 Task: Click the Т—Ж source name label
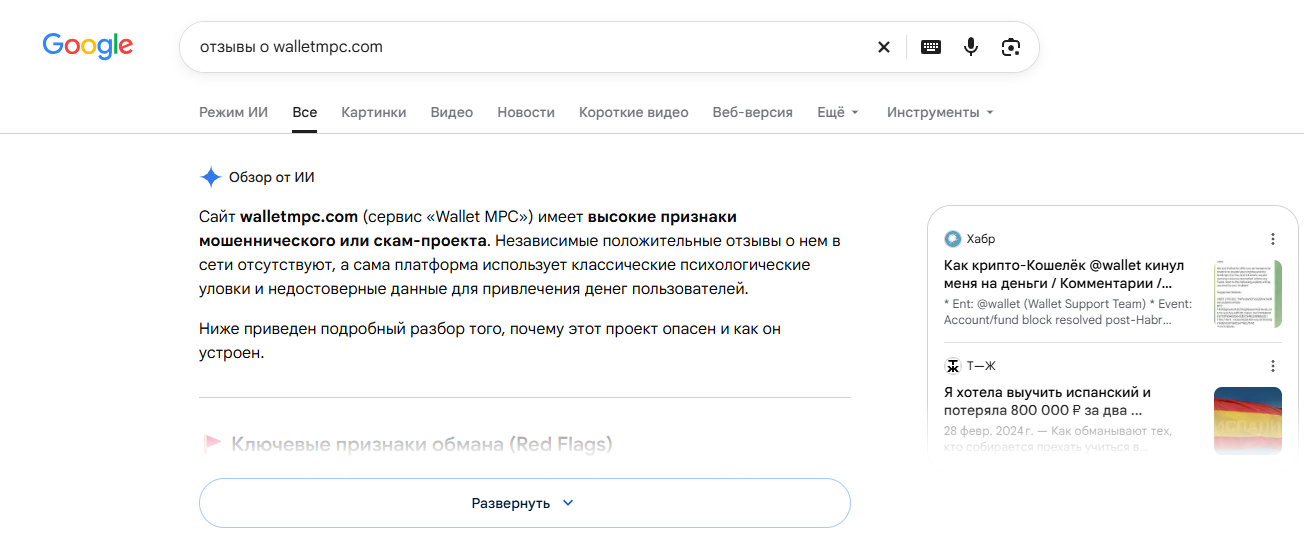click(981, 366)
